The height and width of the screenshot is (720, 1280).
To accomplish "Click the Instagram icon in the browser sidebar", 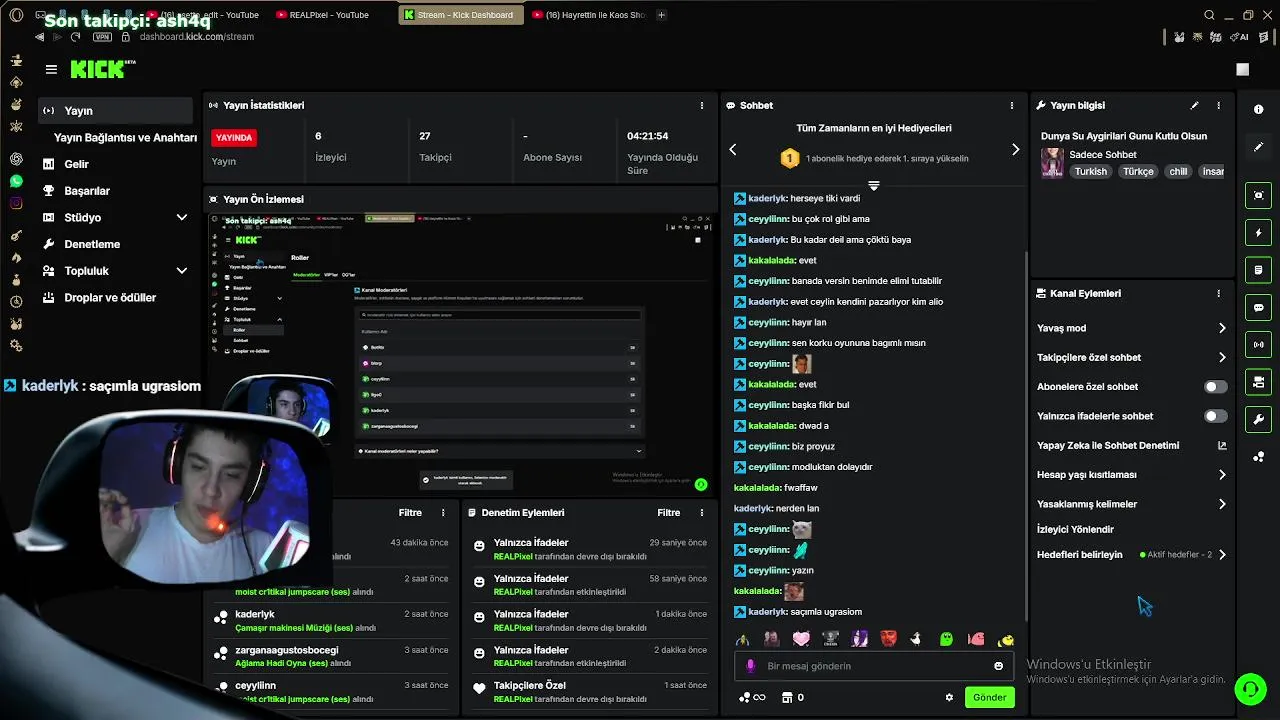I will coord(16,203).
